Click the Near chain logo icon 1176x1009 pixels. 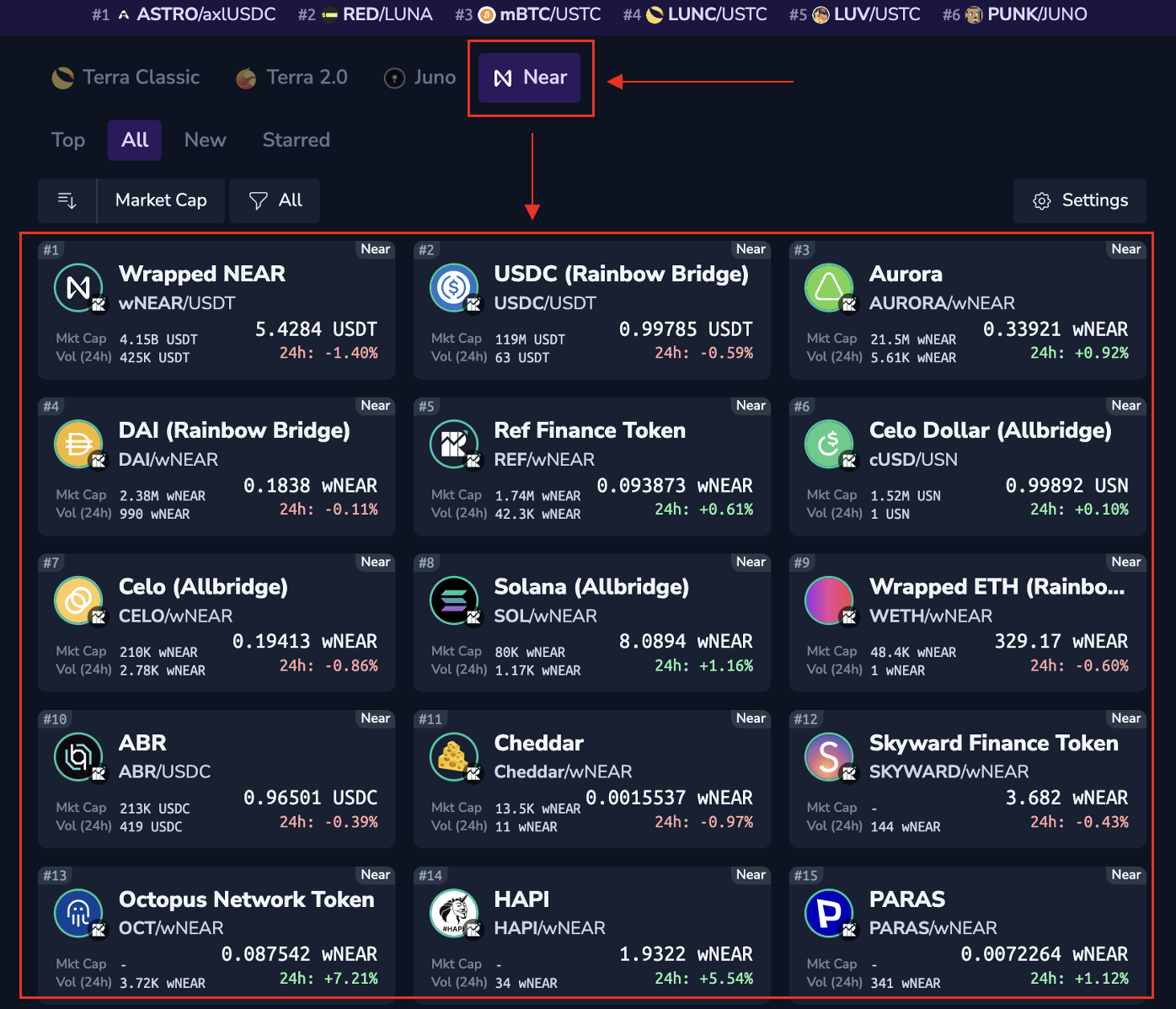click(x=503, y=78)
